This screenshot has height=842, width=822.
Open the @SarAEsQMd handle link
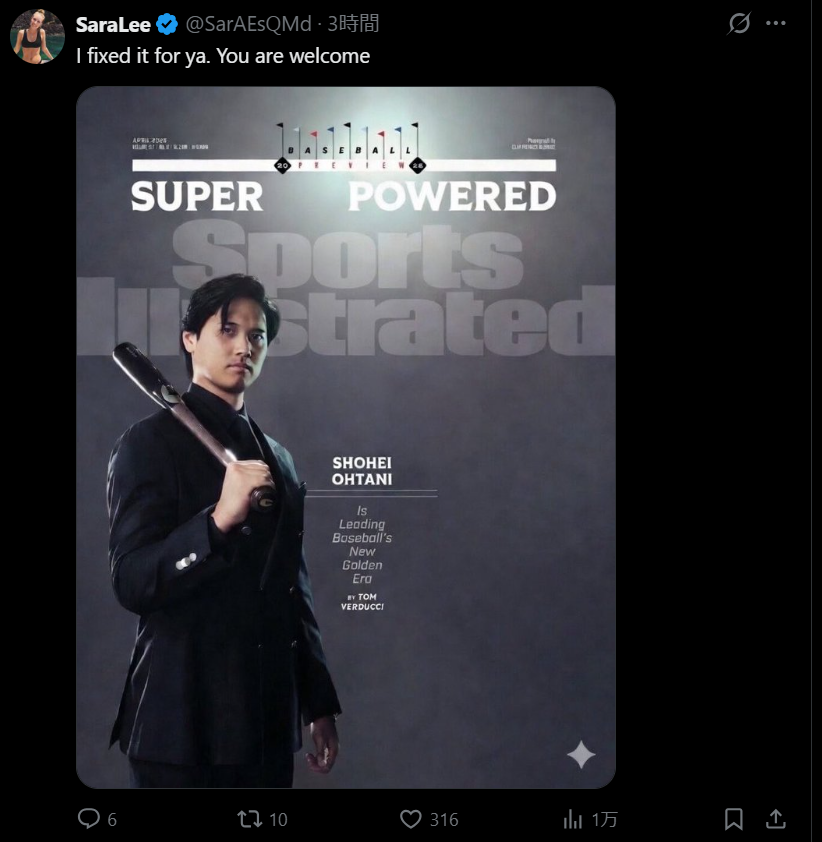pos(248,24)
